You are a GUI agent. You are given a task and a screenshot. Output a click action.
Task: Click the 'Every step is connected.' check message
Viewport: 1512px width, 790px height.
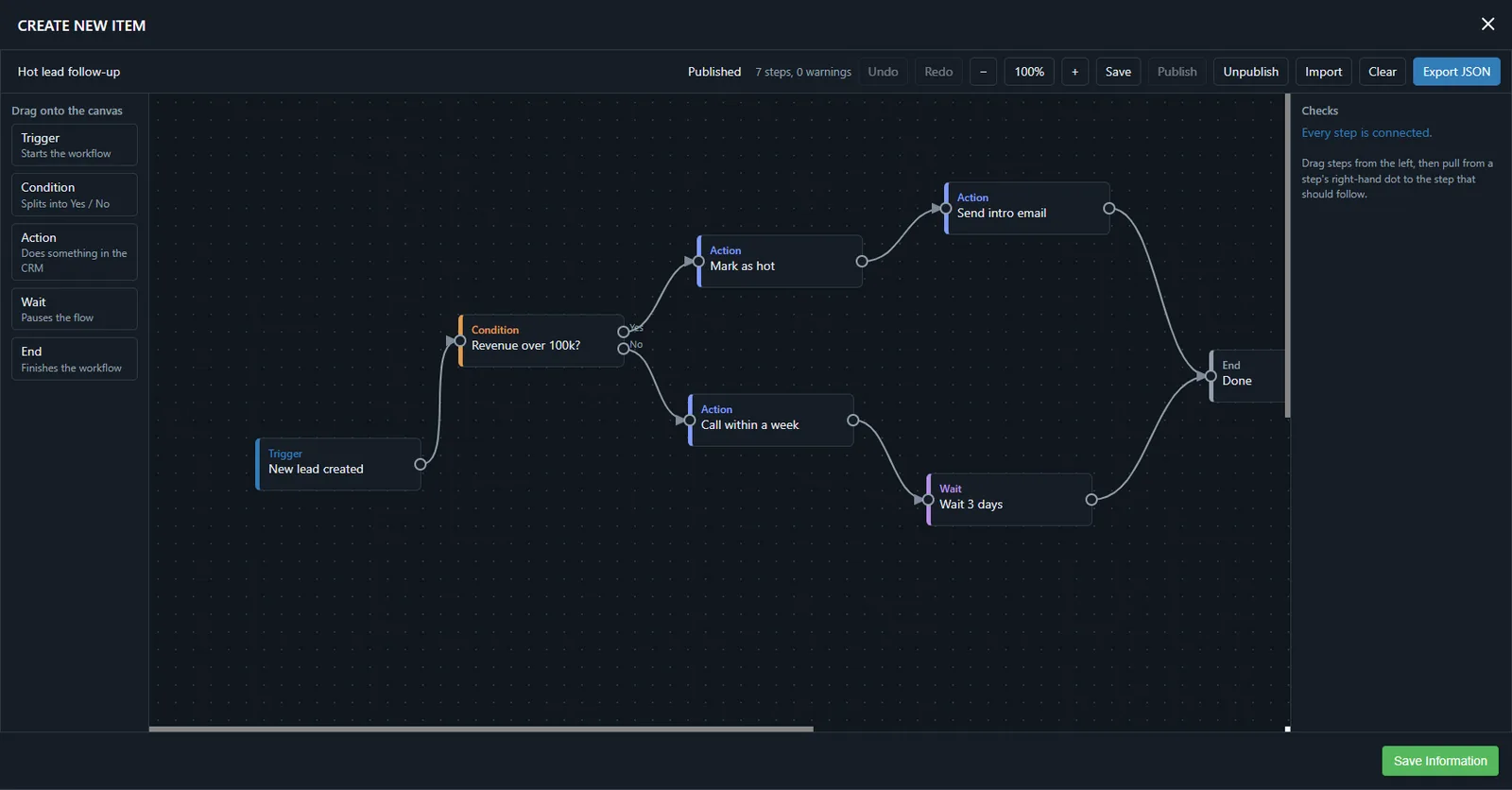click(1366, 133)
